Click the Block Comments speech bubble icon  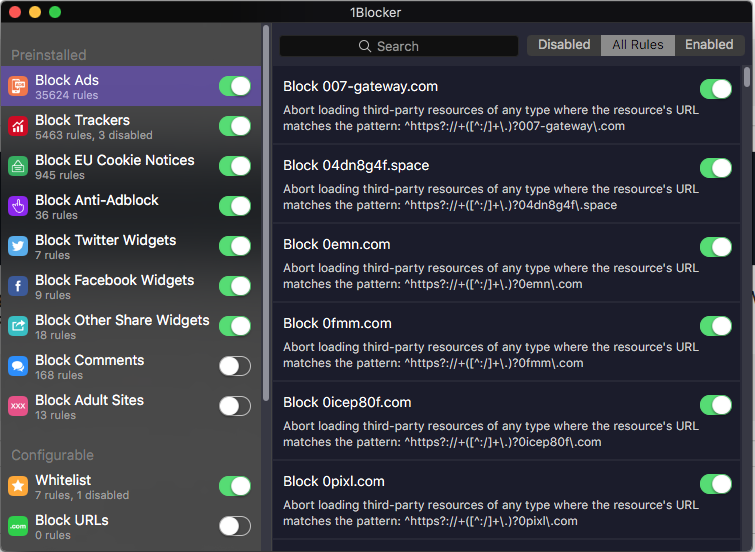(18, 367)
